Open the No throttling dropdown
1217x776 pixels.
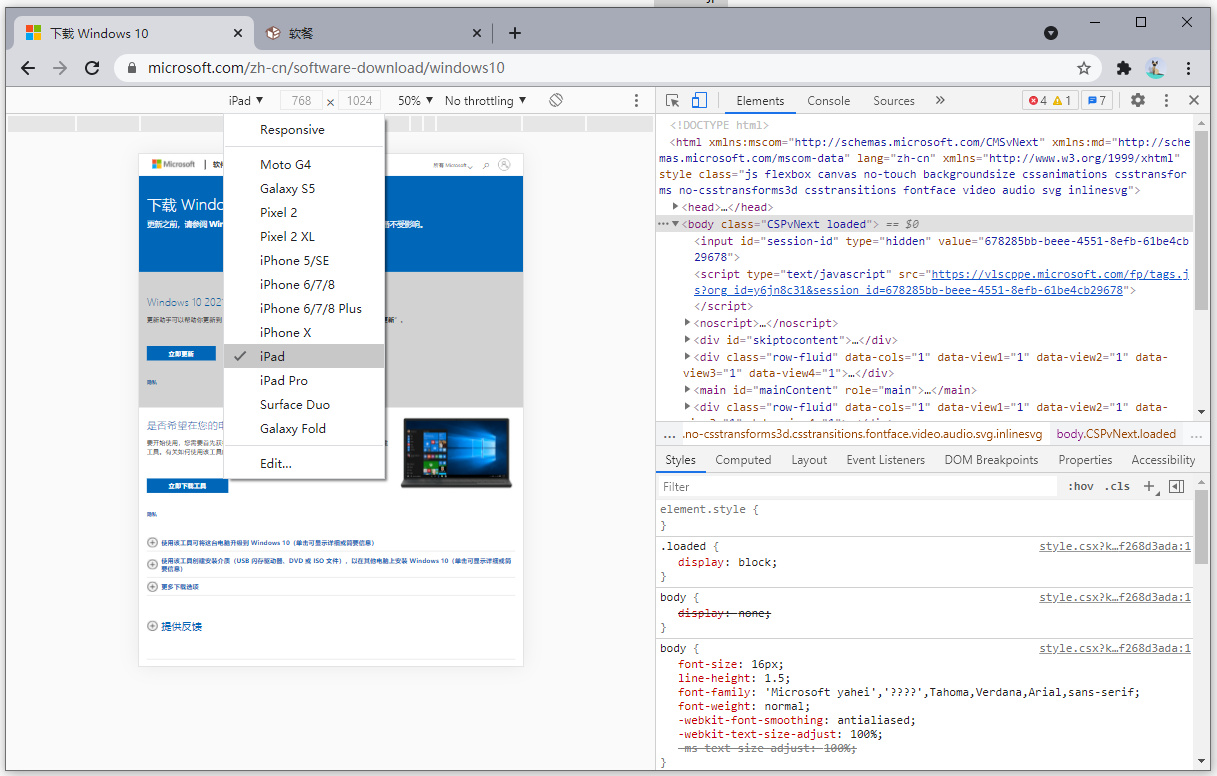485,101
